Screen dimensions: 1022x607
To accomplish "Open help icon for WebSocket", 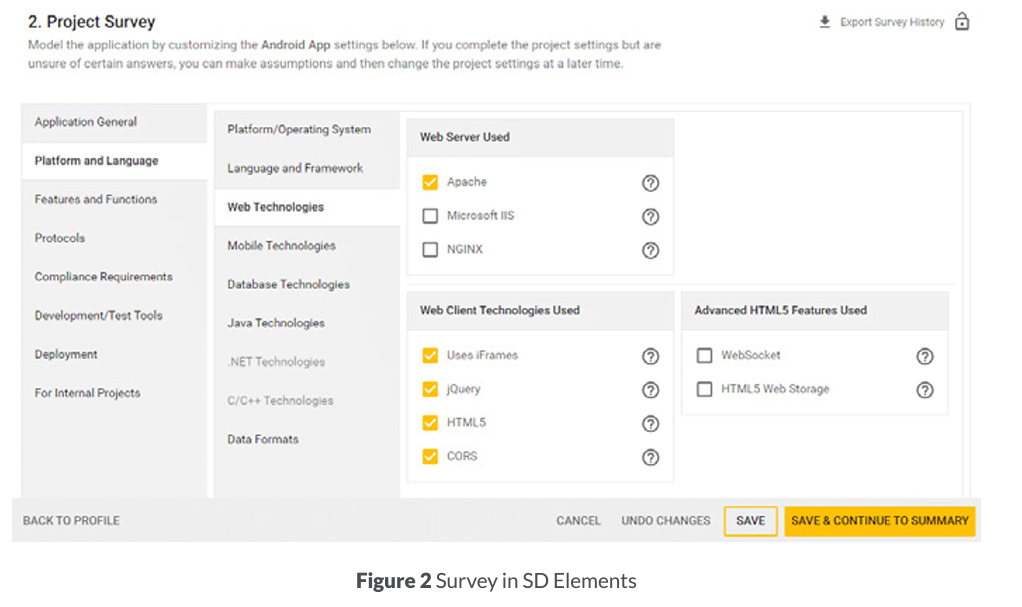I will (x=924, y=357).
